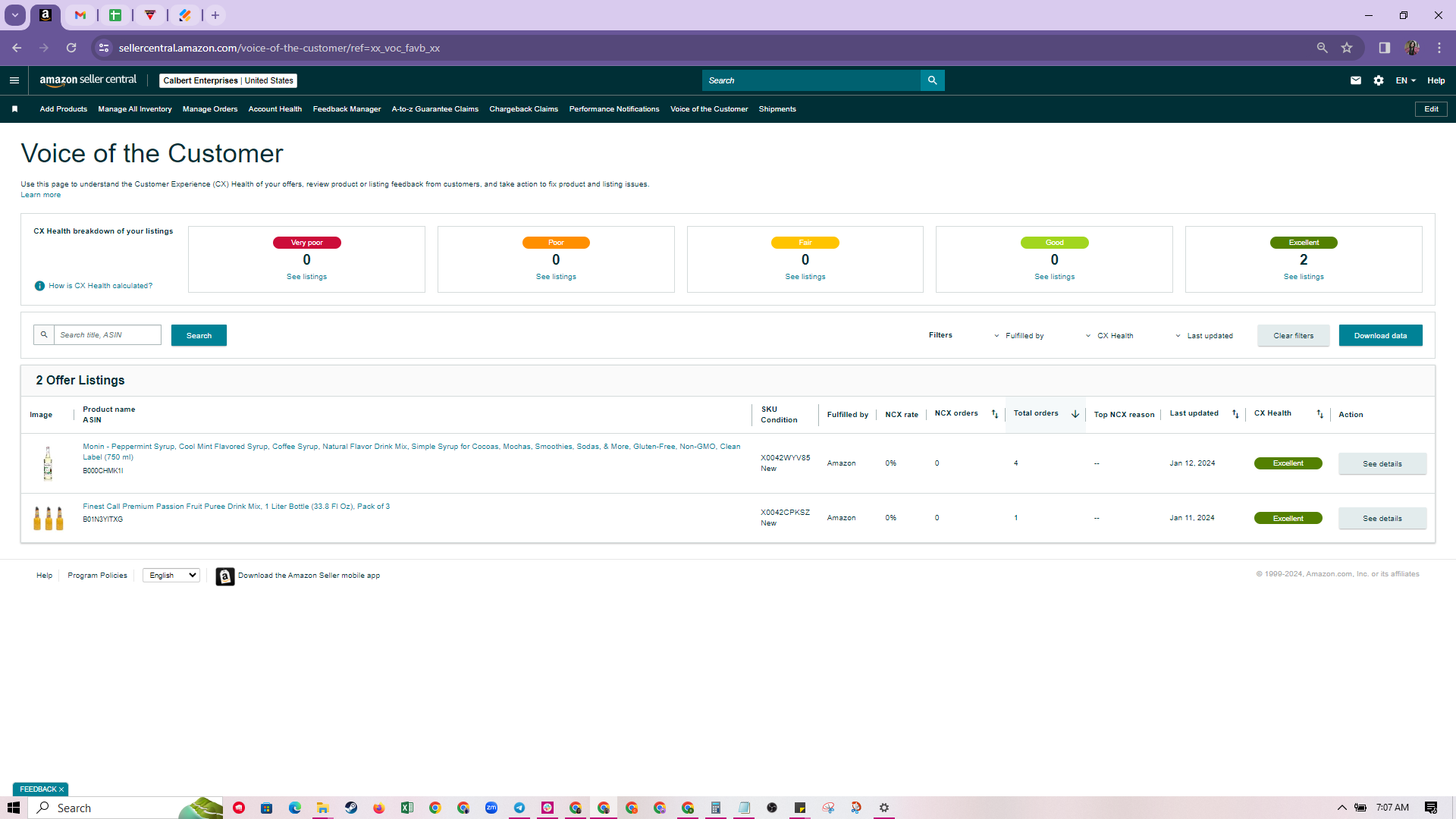The width and height of the screenshot is (1456, 819).
Task: Sort the table by NCX orders
Action: coord(995,414)
